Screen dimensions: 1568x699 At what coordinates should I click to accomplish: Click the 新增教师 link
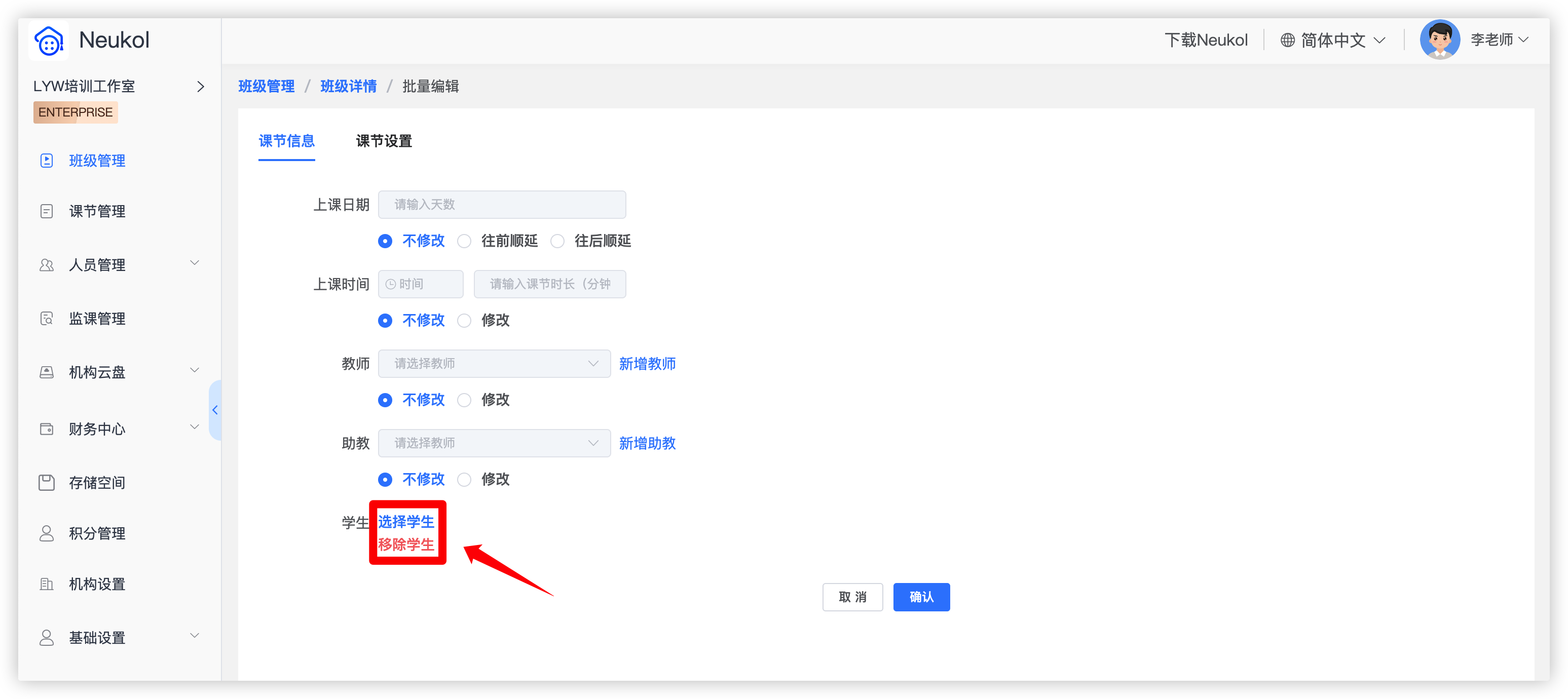click(647, 364)
